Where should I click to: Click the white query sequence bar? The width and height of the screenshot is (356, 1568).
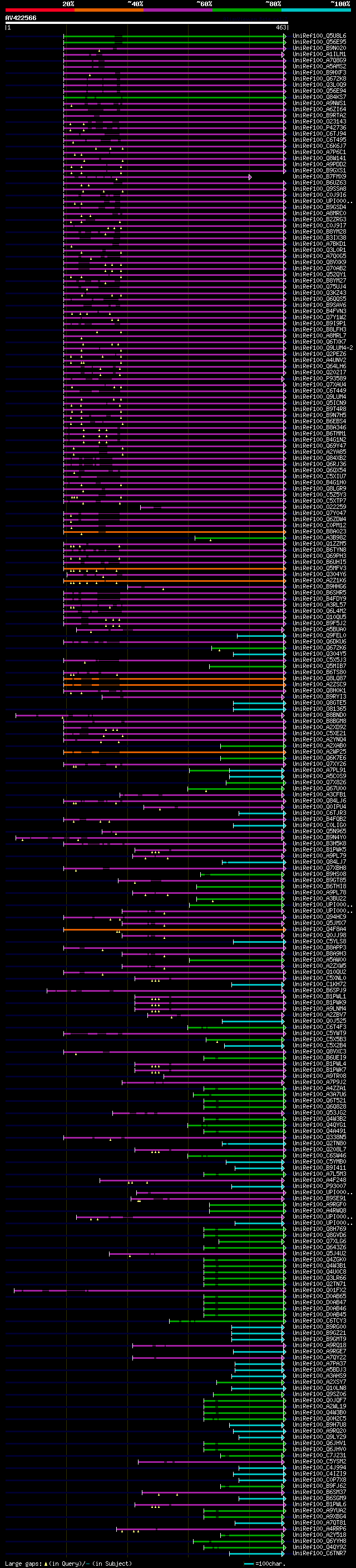[x=147, y=23]
